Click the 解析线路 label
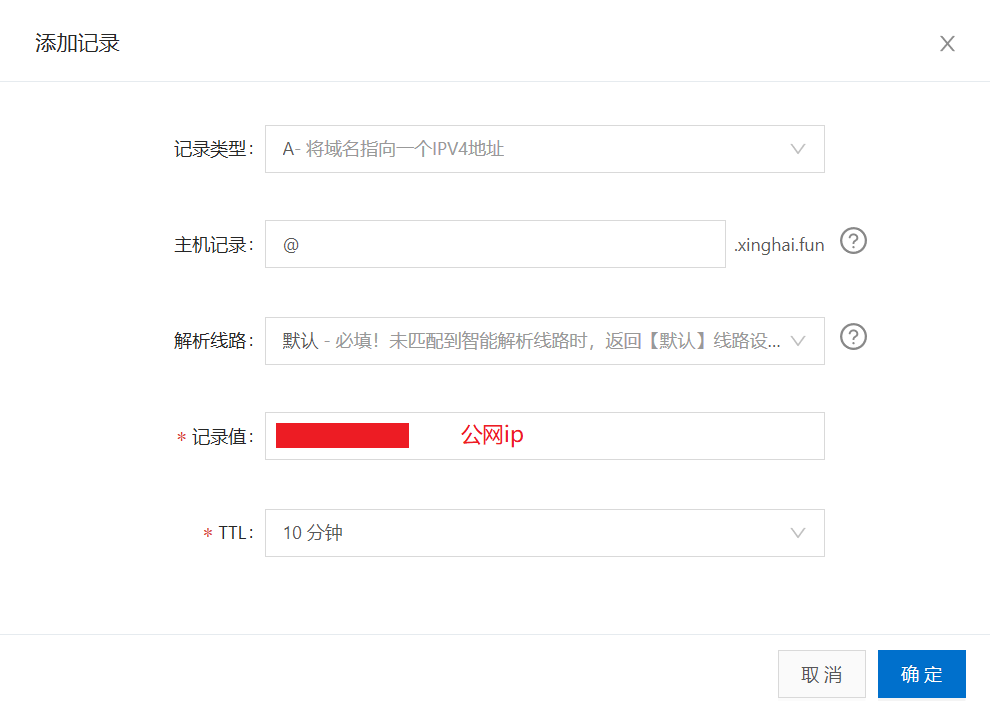 click(213, 341)
